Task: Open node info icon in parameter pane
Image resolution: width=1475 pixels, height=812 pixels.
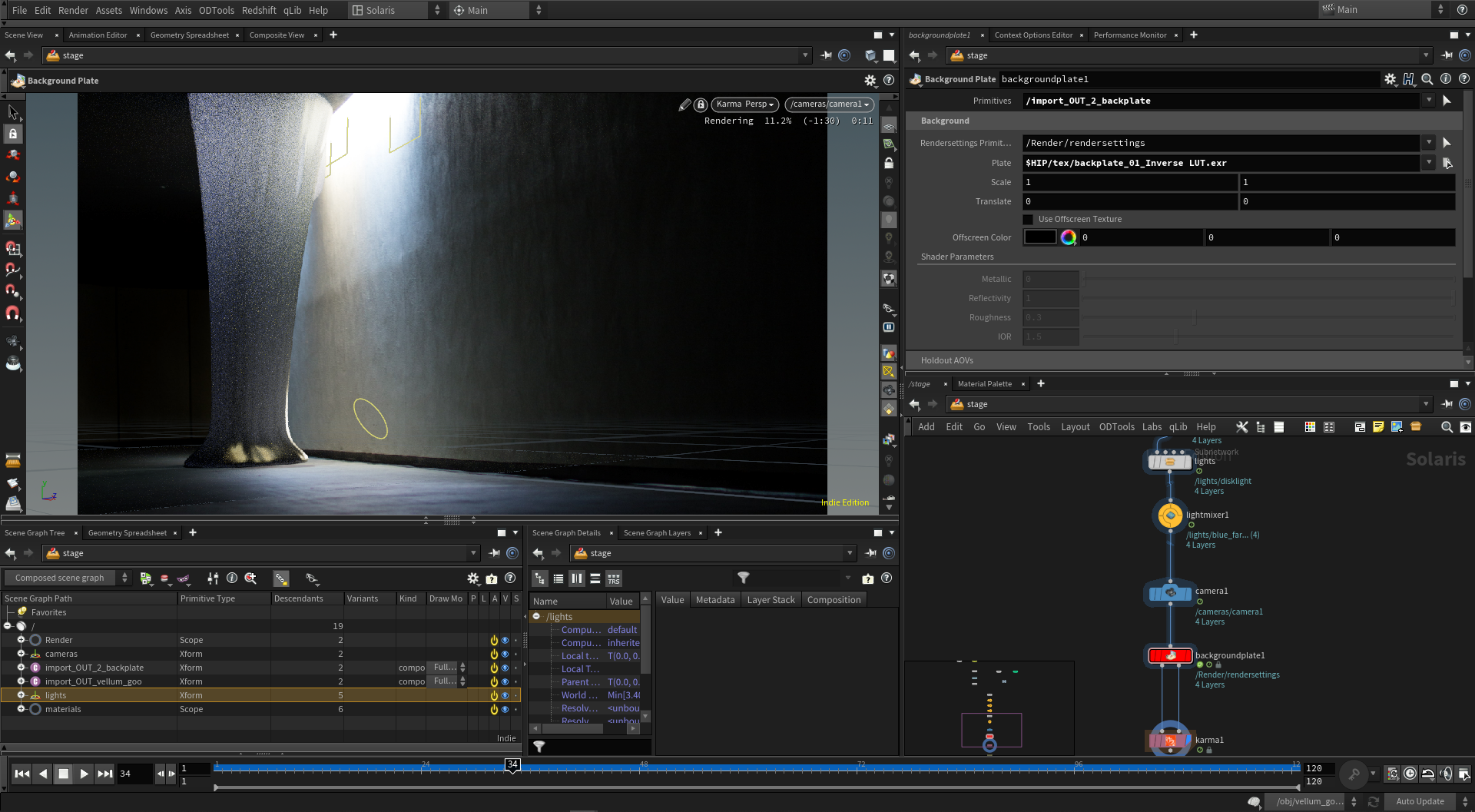Action: coord(1446,79)
